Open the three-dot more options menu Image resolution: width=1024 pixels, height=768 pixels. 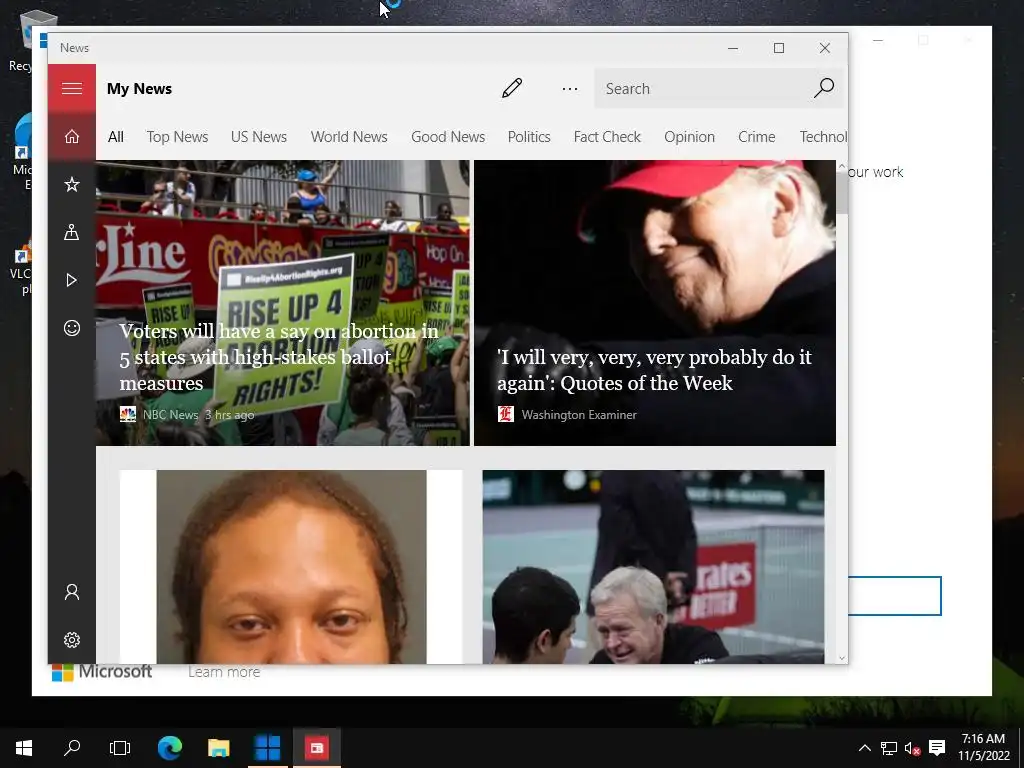point(569,88)
